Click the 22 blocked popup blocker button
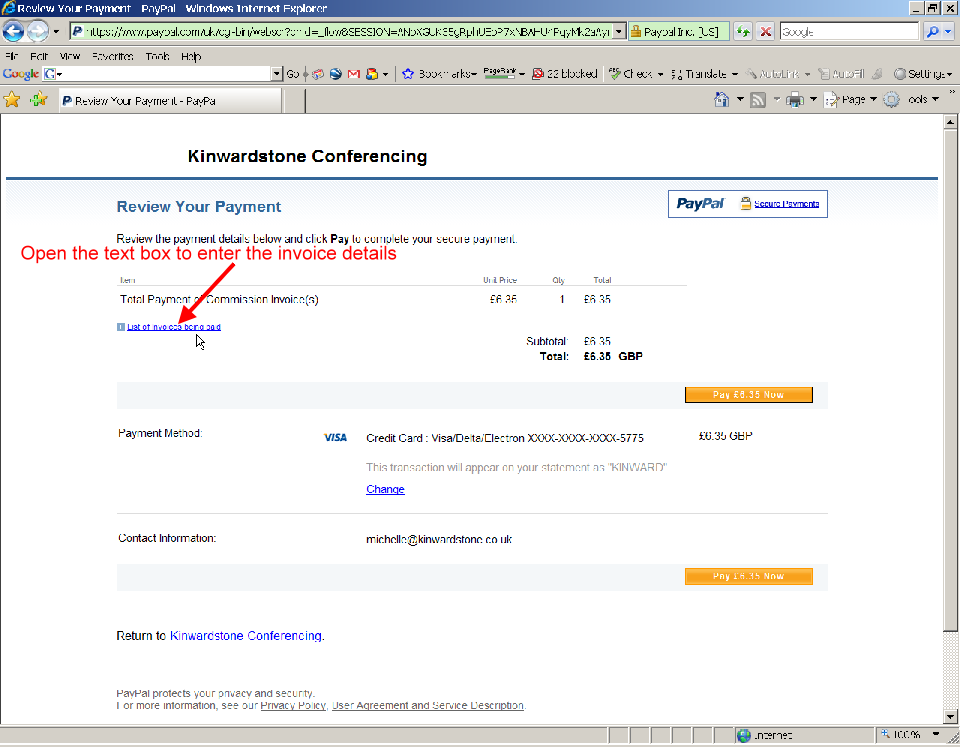Image resolution: width=960 pixels, height=747 pixels. 564,74
